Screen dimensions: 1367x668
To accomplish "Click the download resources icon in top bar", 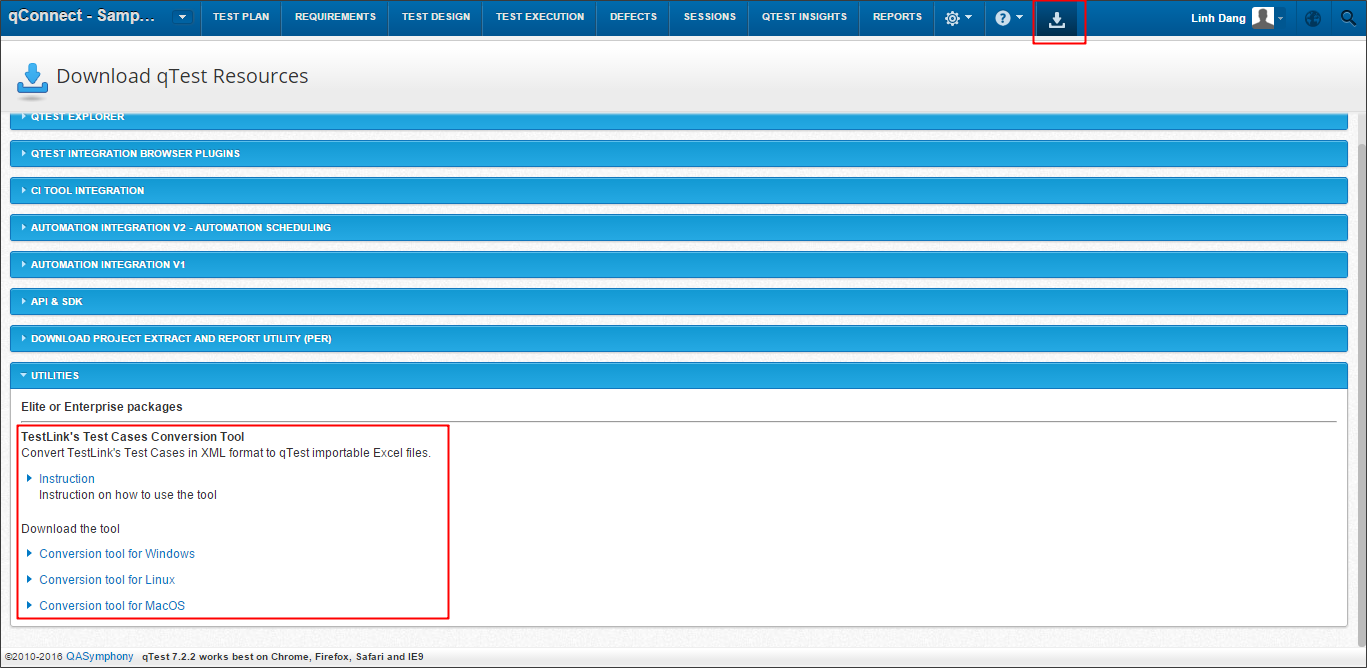I will (x=1057, y=19).
